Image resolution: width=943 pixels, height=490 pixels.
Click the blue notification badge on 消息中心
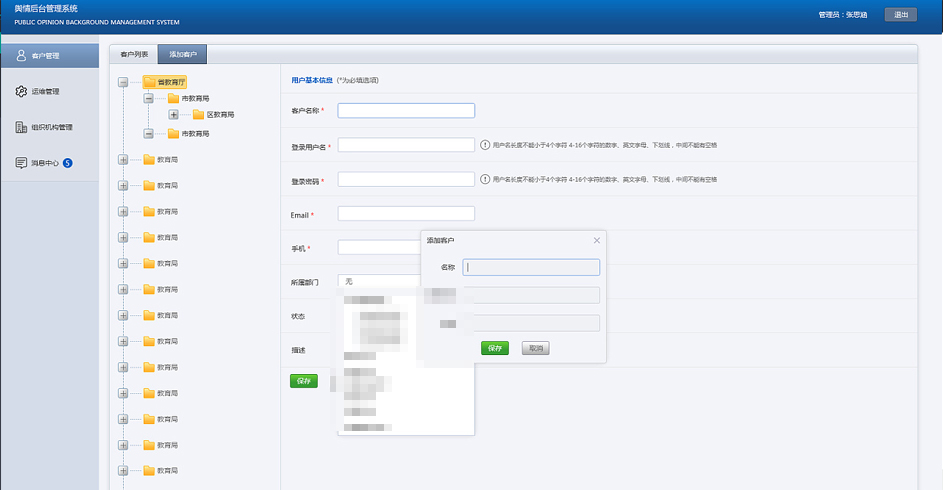68,163
